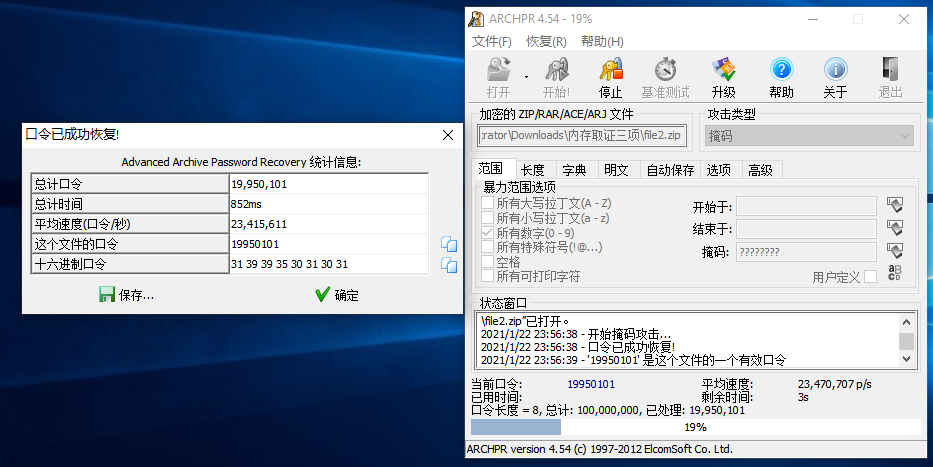Click the ARCHPR version status bar text
The height and width of the screenshot is (467, 933).
pyautogui.click(x=600, y=449)
